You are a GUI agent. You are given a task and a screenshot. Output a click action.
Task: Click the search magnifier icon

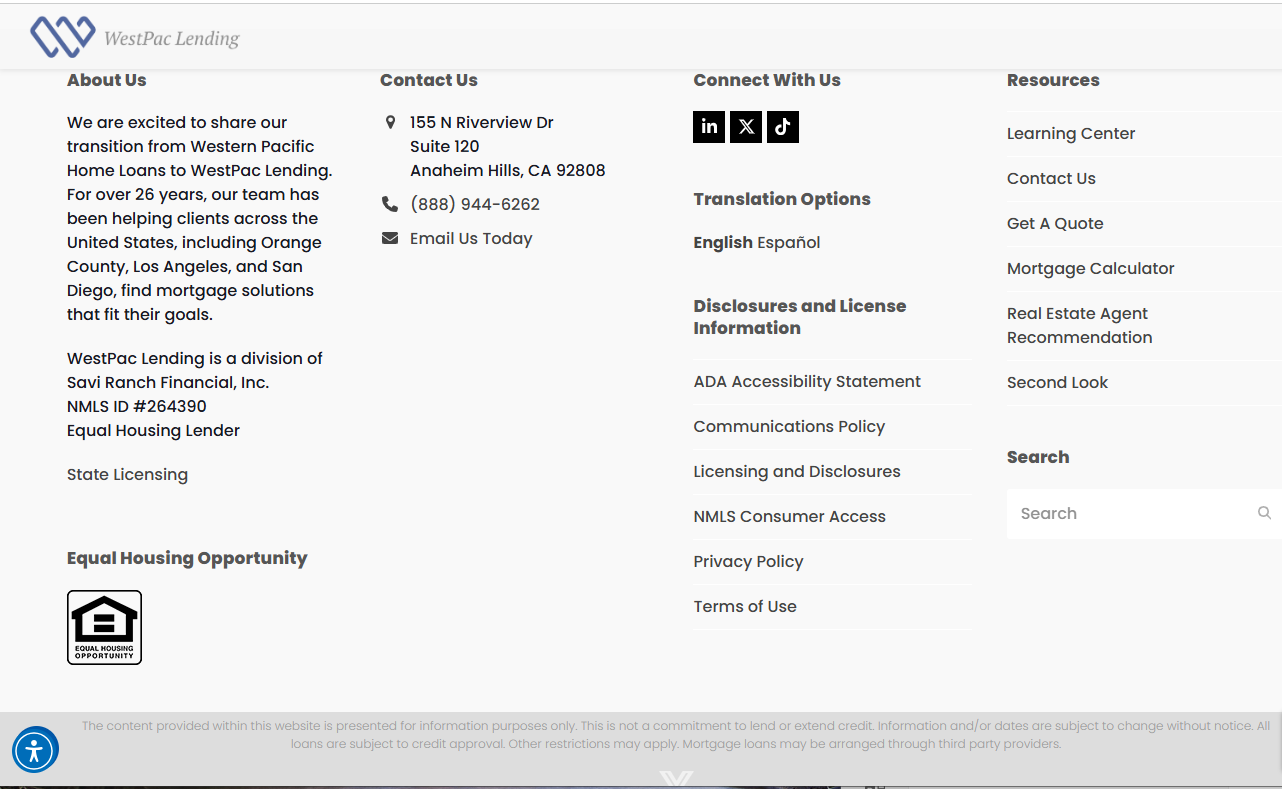coord(1264,513)
